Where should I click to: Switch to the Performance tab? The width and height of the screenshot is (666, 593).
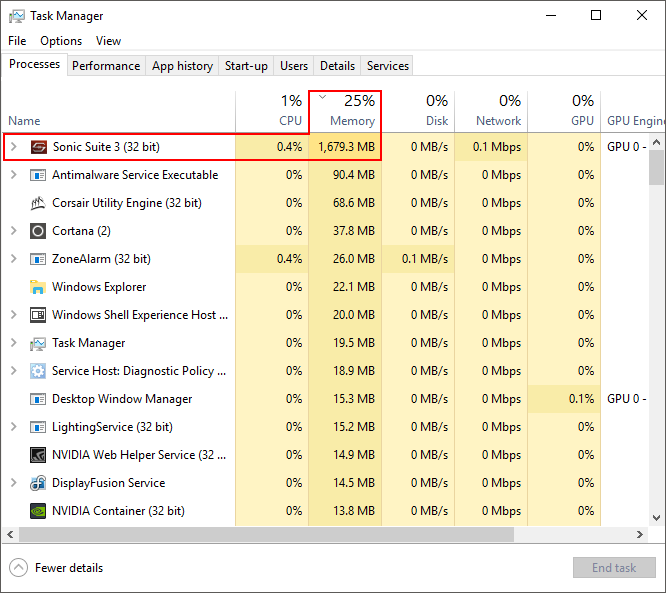(106, 66)
